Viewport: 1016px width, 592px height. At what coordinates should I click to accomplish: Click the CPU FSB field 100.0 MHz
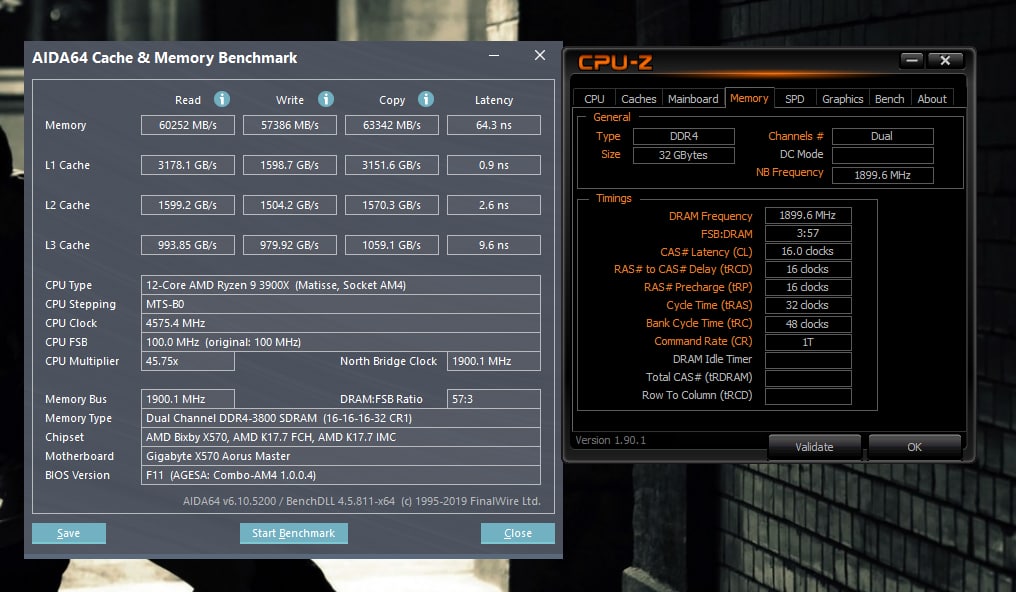tap(341, 342)
